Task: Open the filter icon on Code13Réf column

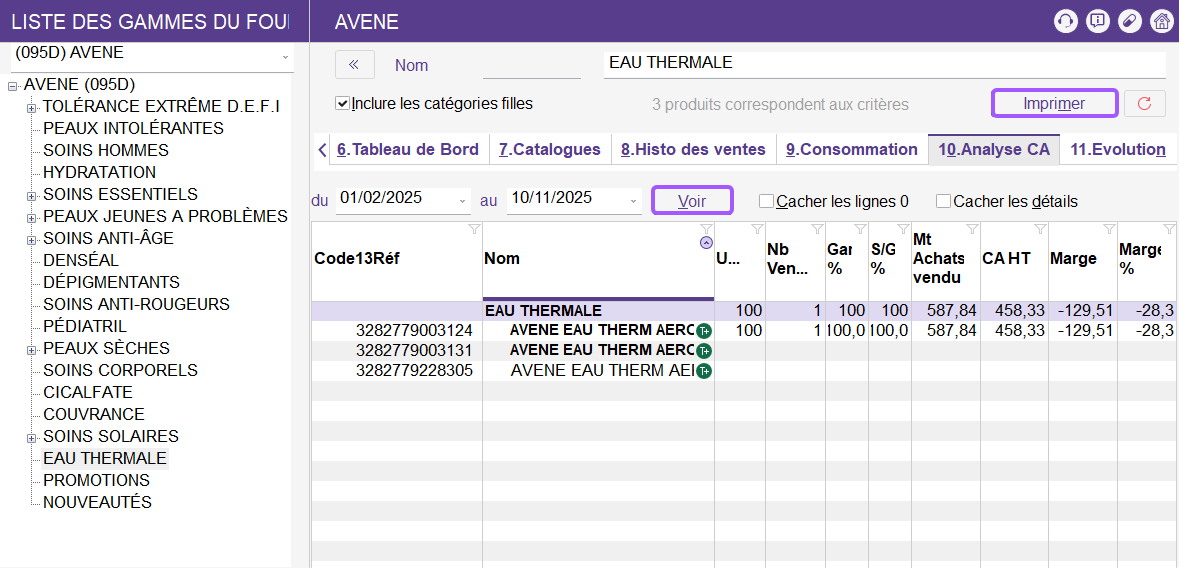Action: [x=474, y=230]
